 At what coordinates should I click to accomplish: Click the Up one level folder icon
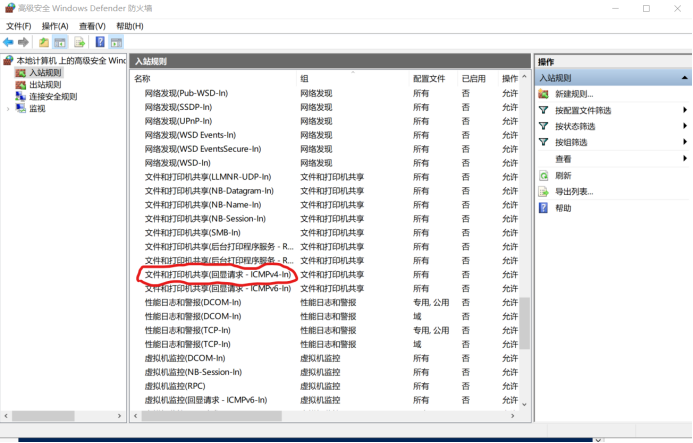(x=44, y=42)
